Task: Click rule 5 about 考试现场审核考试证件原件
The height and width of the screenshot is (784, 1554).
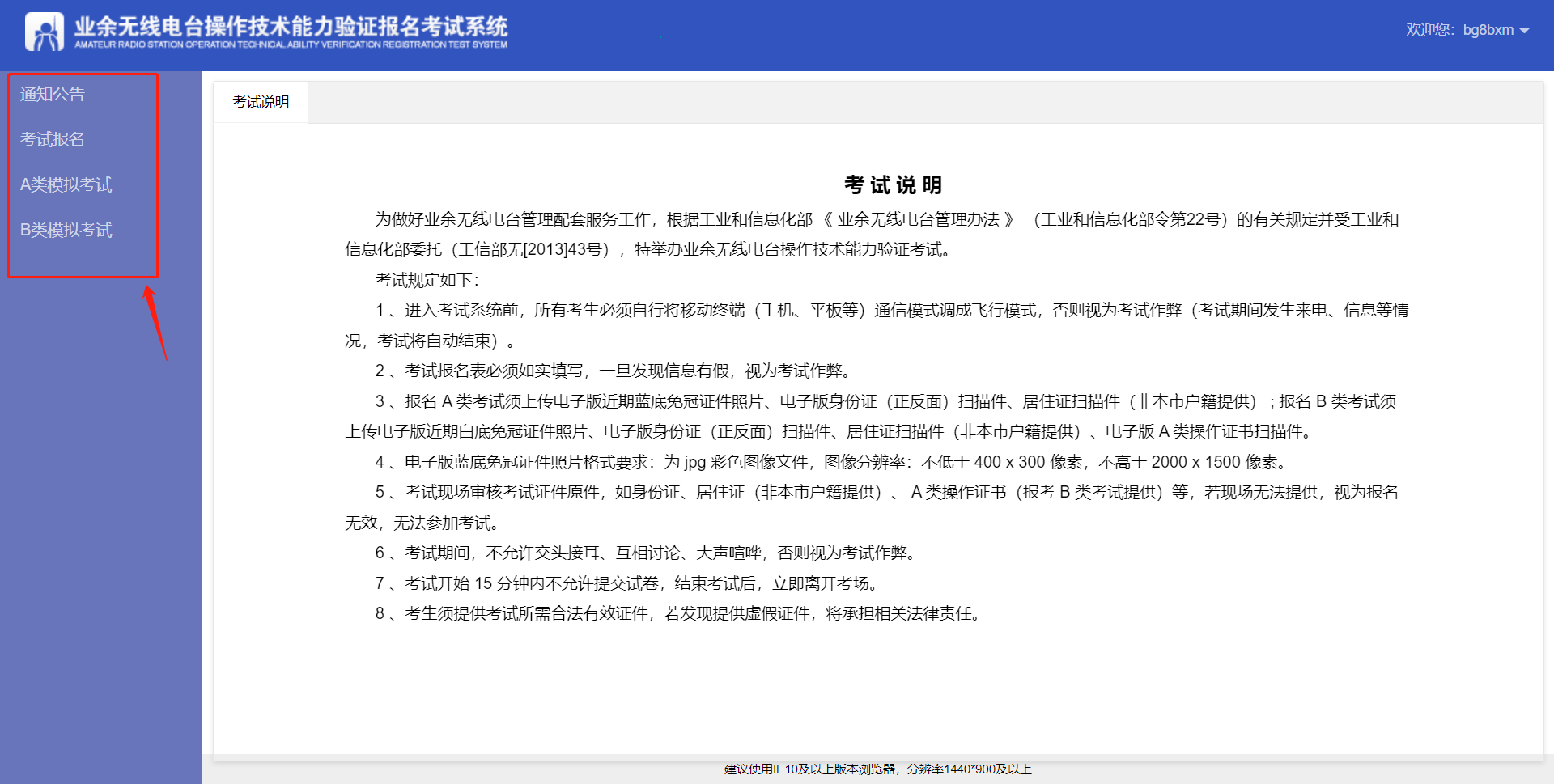Action: pyautogui.click(x=872, y=507)
